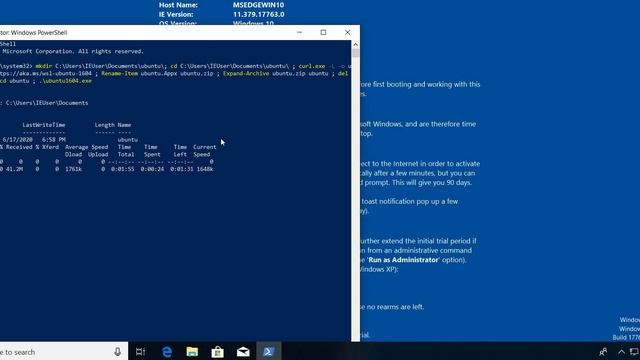Launch Microsoft Edge from the taskbar
Image resolution: width=640 pixels, height=360 pixels.
[x=167, y=351]
